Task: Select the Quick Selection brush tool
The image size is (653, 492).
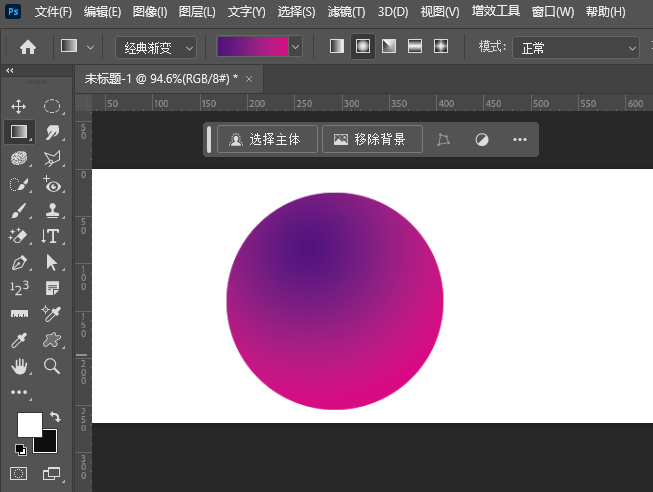Action: click(x=19, y=184)
